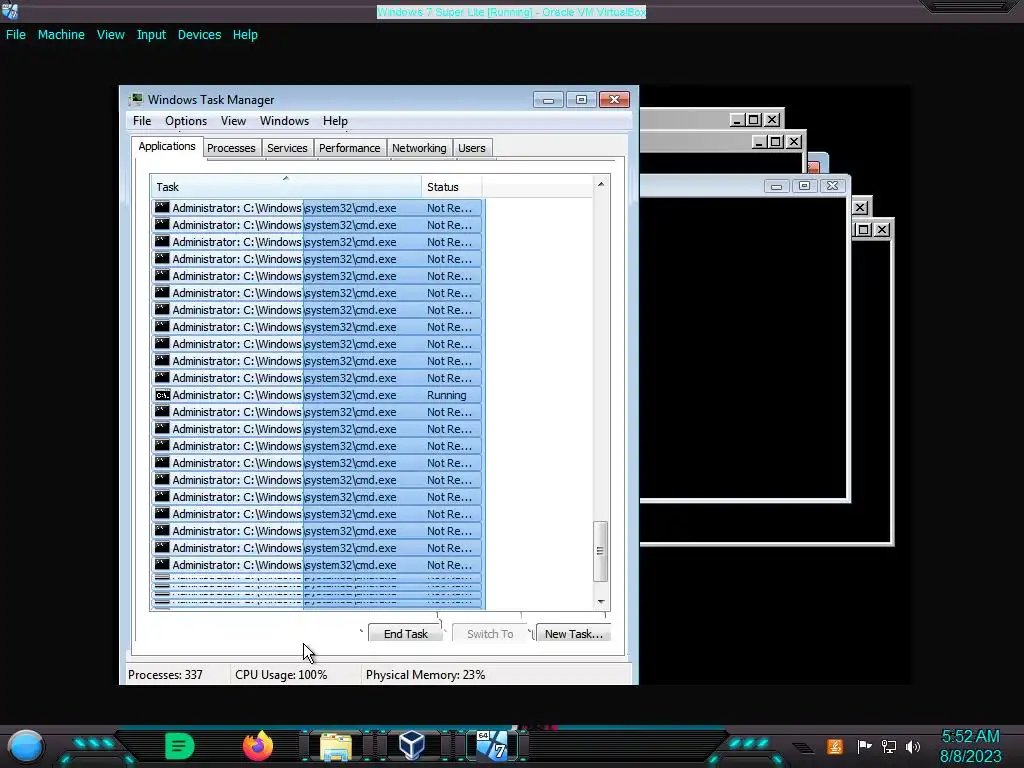Close the Windows Task Manager window
Image resolution: width=1024 pixels, height=768 pixels.
pyautogui.click(x=614, y=99)
